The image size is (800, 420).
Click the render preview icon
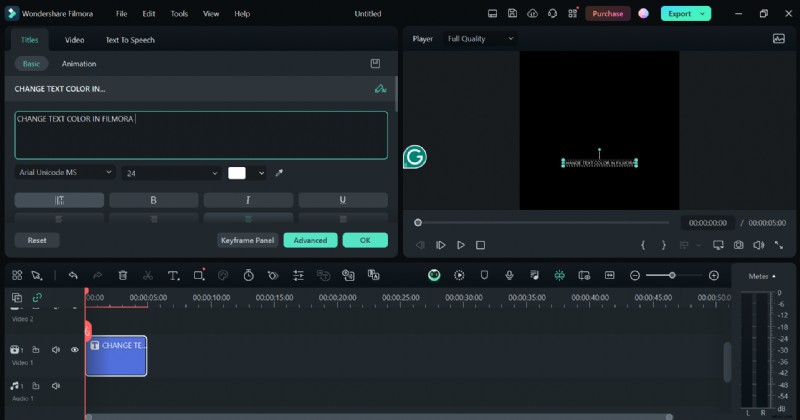tap(459, 276)
